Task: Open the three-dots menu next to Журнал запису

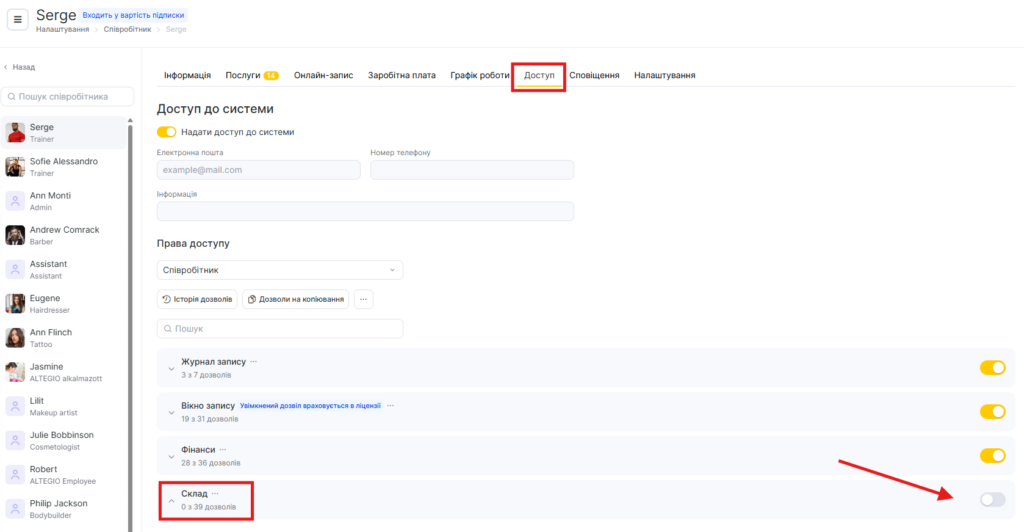Action: pyautogui.click(x=254, y=361)
